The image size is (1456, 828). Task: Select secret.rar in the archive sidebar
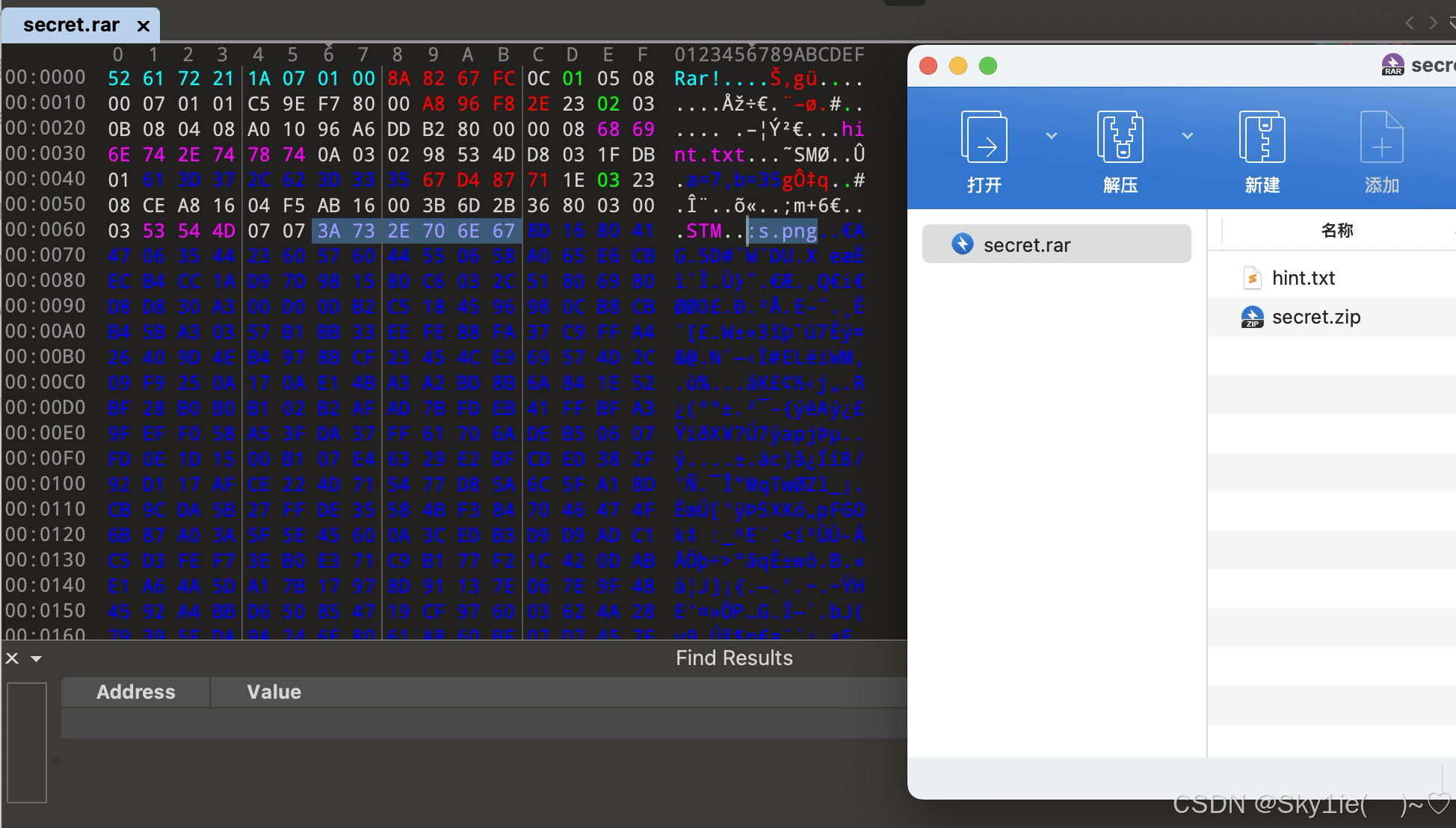1055,244
